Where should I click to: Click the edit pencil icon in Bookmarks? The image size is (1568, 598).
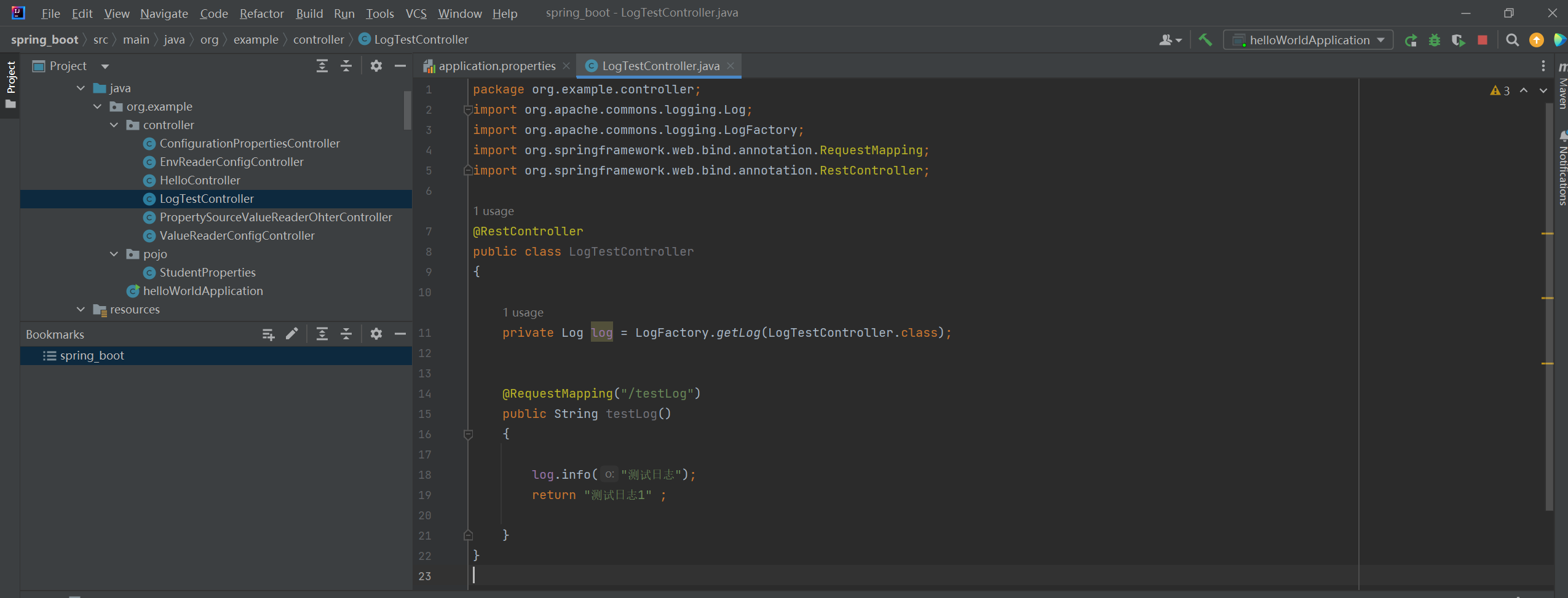292,334
